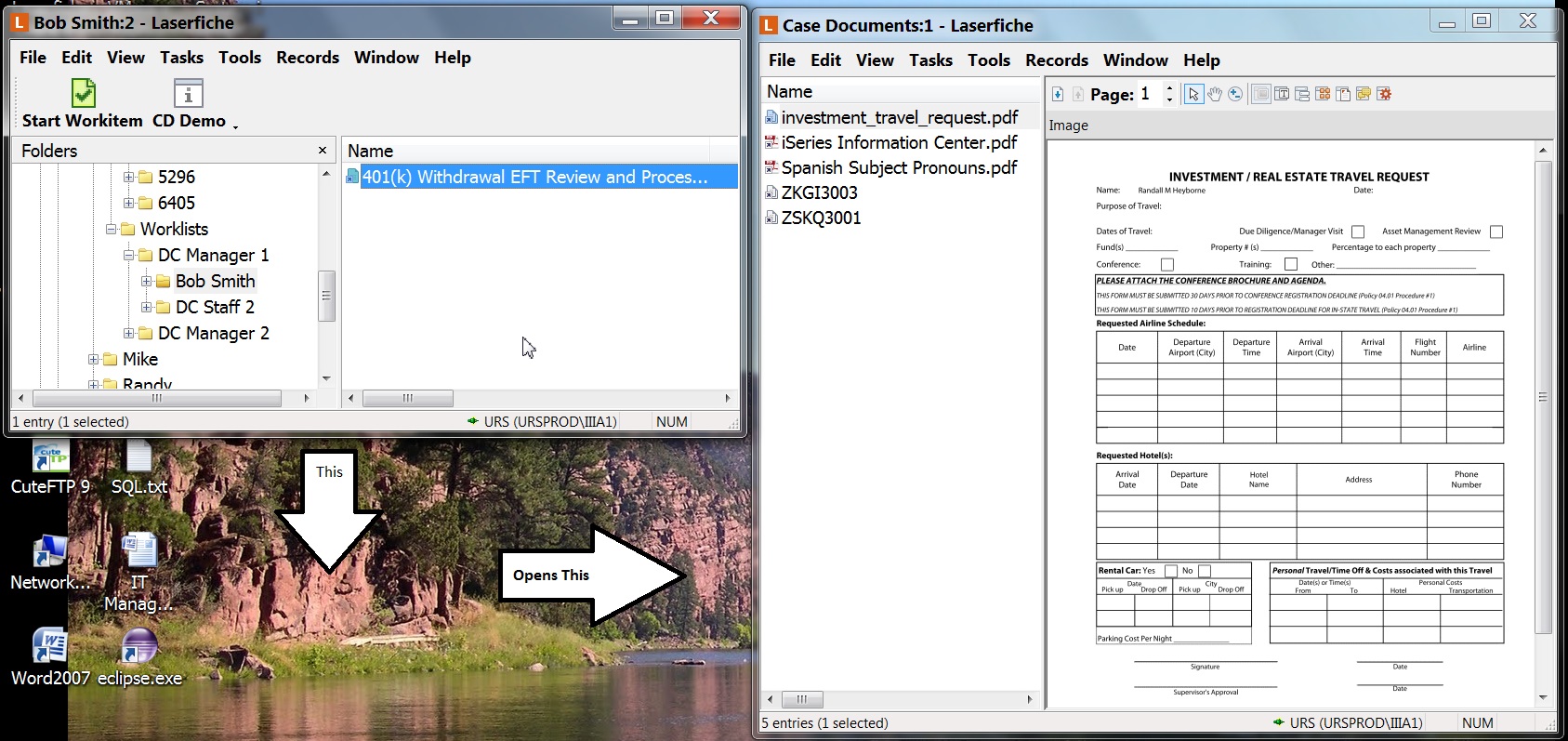Select iSeries Information Center.pdf entry
The image size is (1568, 741).
(x=899, y=142)
